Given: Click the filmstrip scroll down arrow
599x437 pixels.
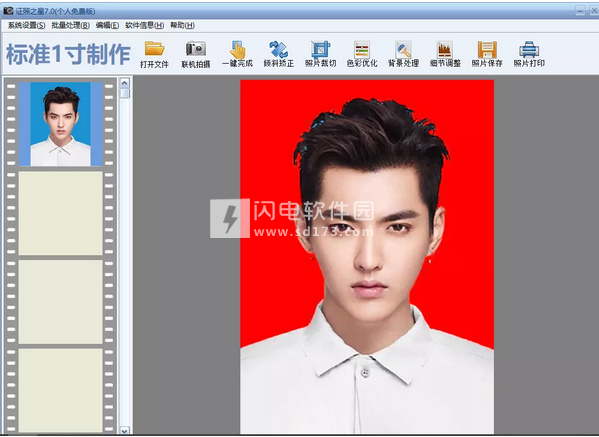Looking at the screenshot, I should tap(125, 430).
